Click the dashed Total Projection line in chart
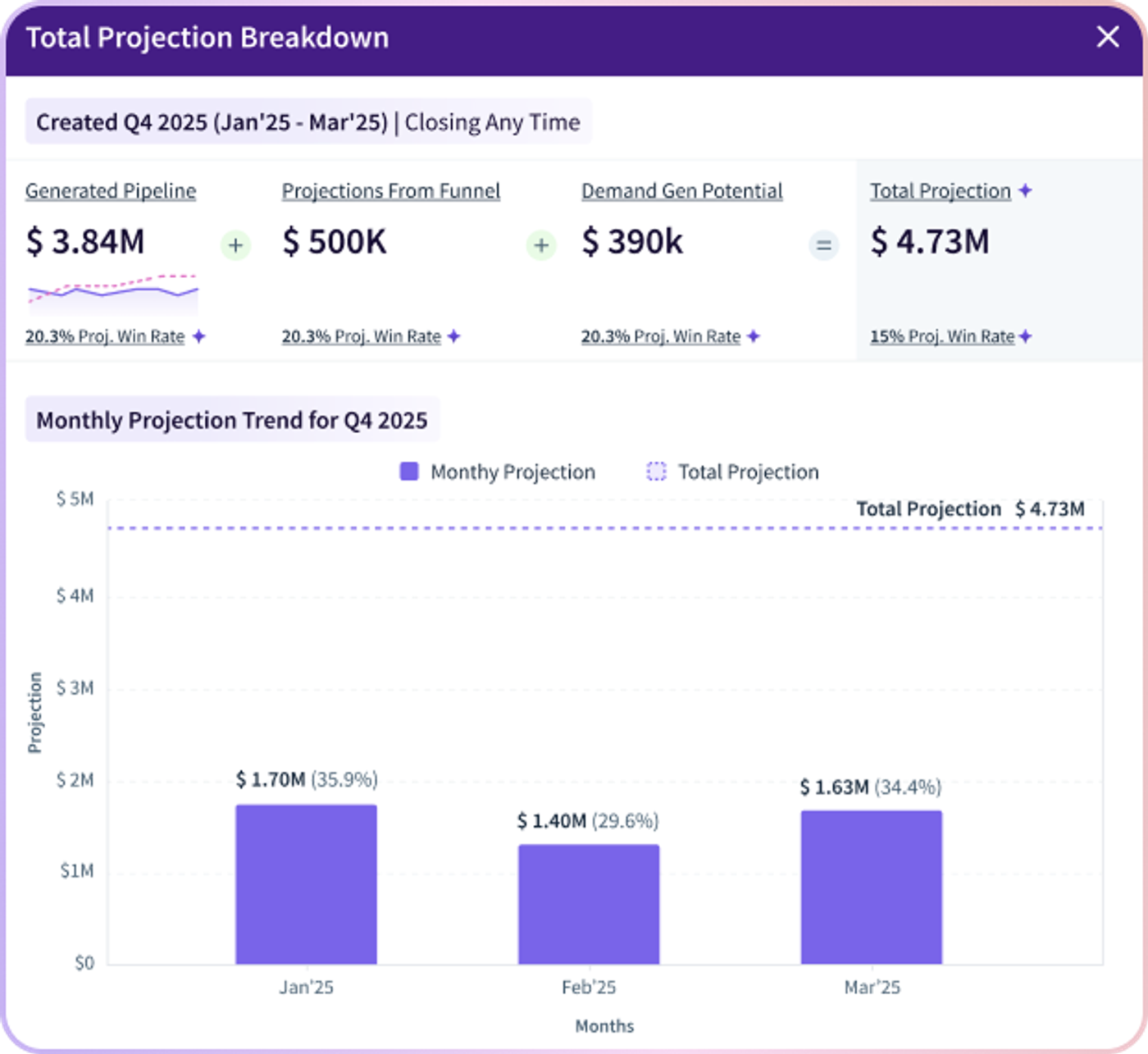Screen dimensions: 1148x1054 coord(605,528)
